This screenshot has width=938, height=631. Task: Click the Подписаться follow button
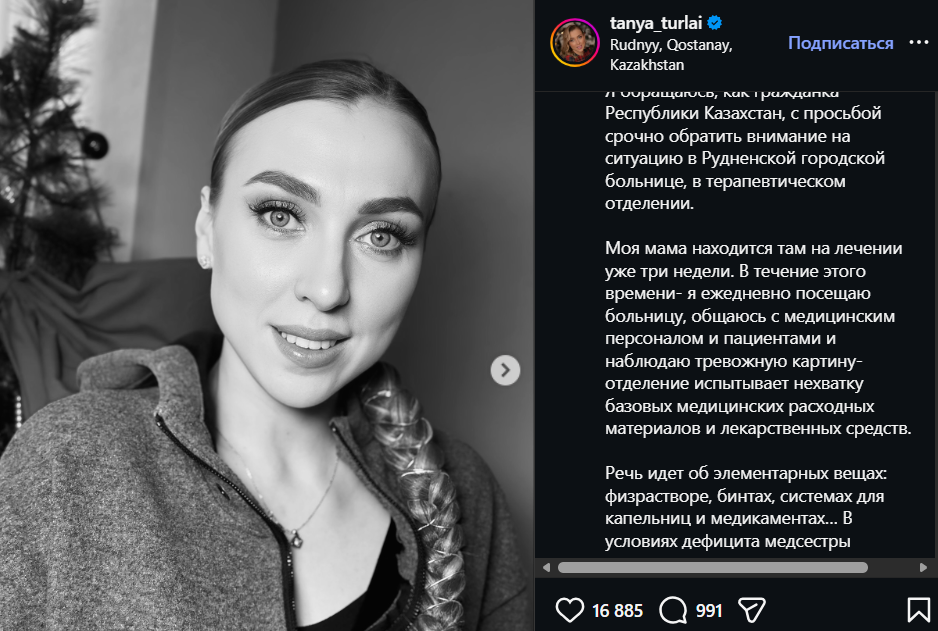(x=840, y=43)
